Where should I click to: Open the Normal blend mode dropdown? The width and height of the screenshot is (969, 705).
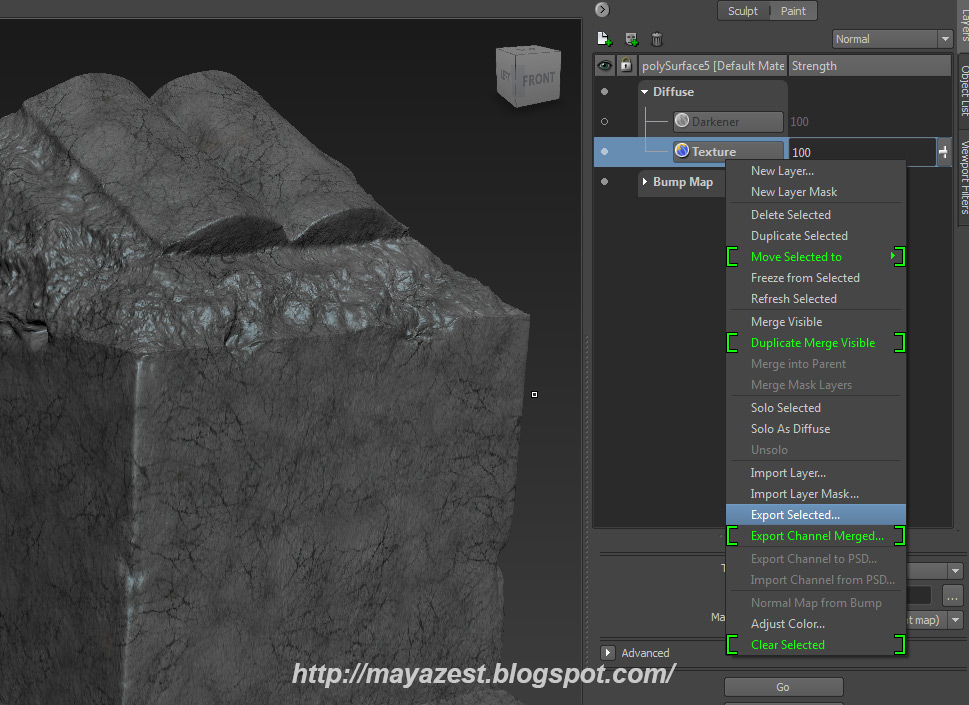tap(890, 38)
